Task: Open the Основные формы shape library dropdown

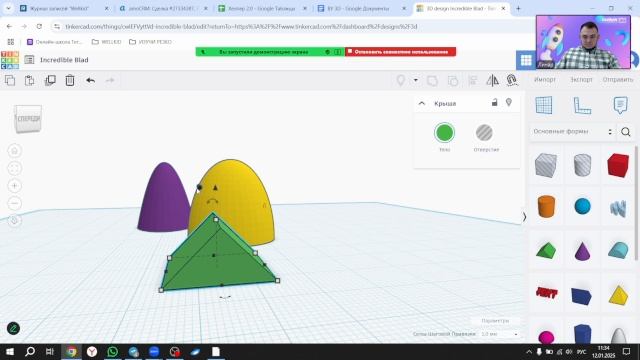Action: [573, 131]
